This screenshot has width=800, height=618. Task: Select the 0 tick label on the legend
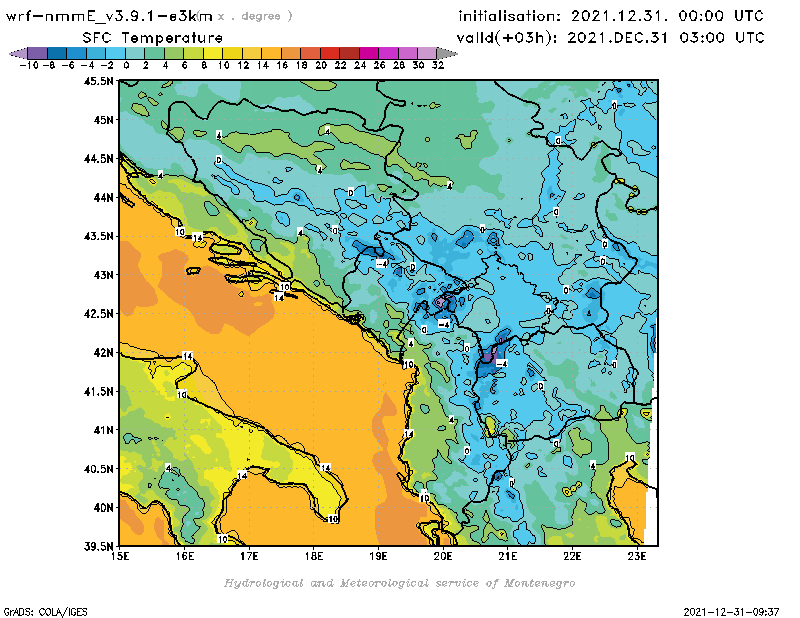click(126, 65)
